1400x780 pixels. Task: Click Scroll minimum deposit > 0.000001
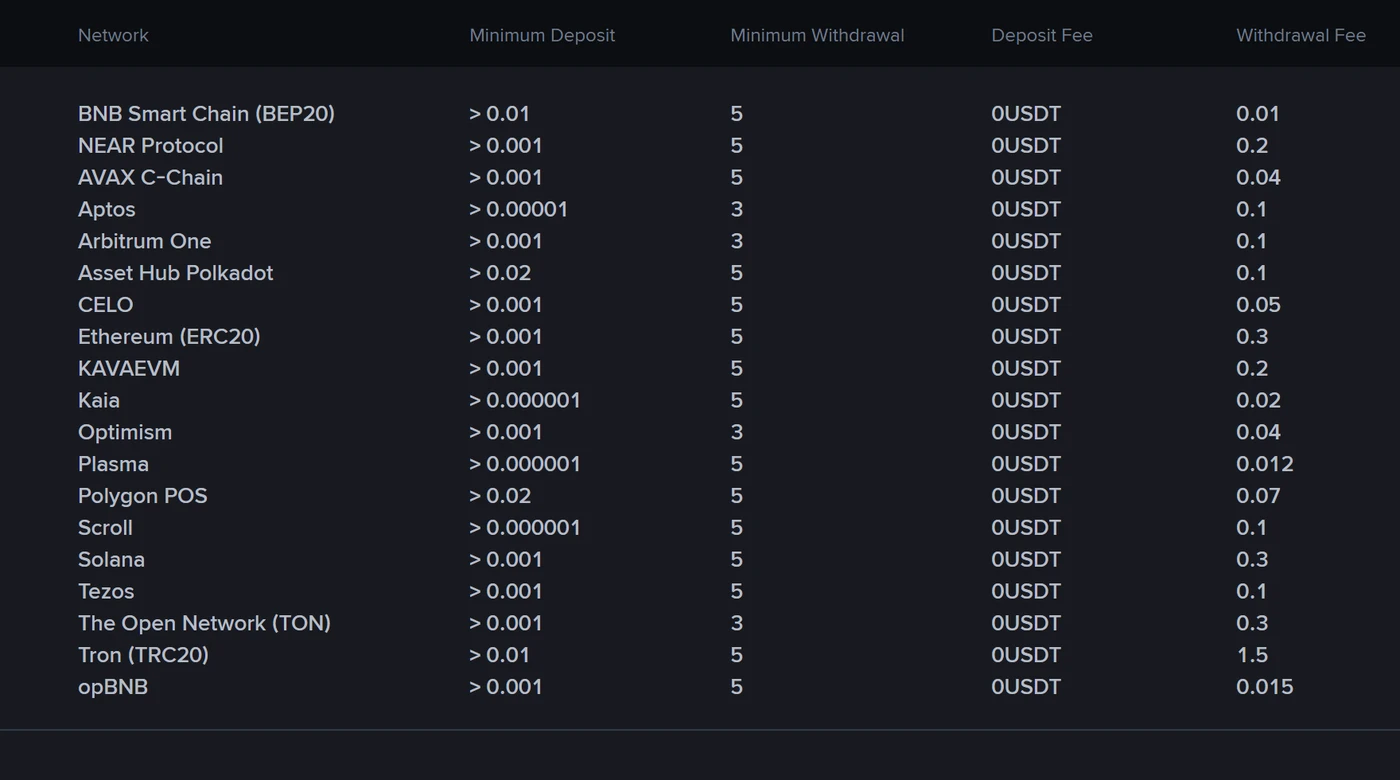525,528
